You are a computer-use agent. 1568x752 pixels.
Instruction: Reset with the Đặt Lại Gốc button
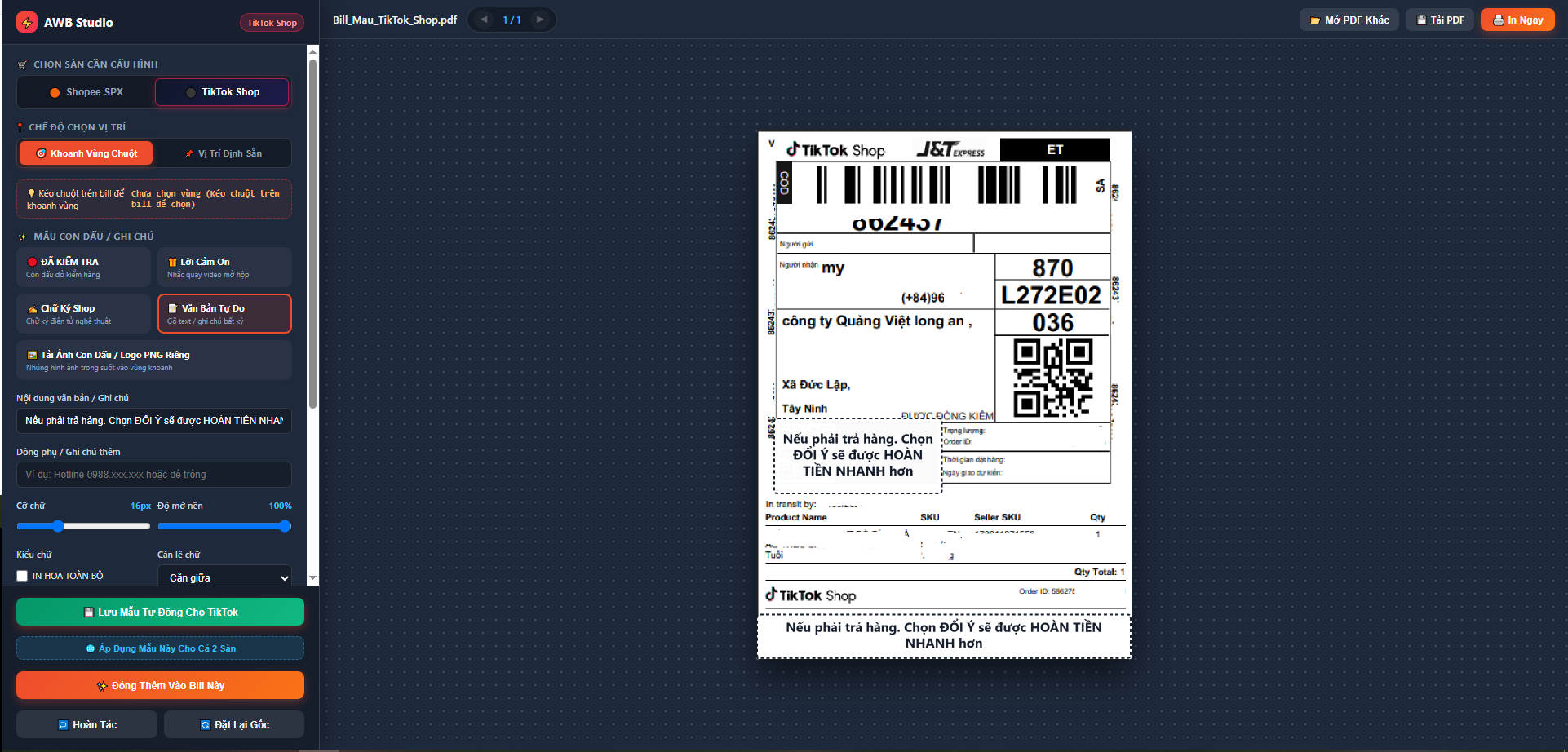coord(234,724)
